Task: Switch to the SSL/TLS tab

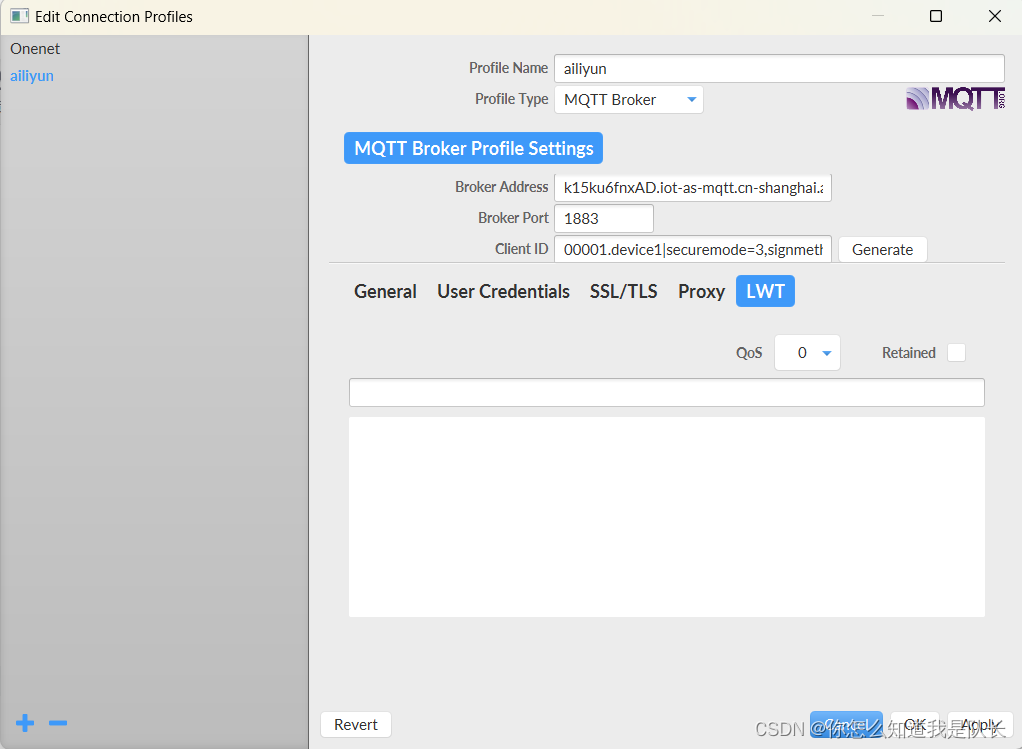Action: (623, 291)
